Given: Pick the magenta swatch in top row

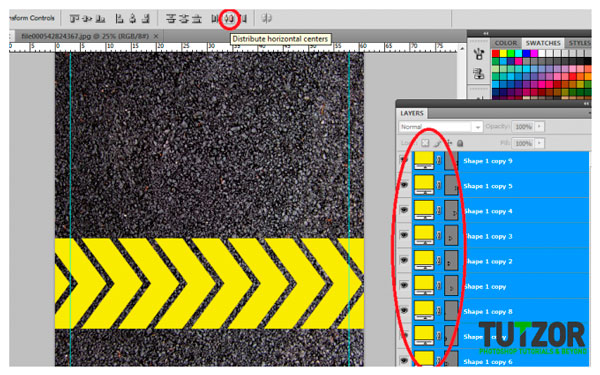Looking at the screenshot, I should (x=534, y=53).
